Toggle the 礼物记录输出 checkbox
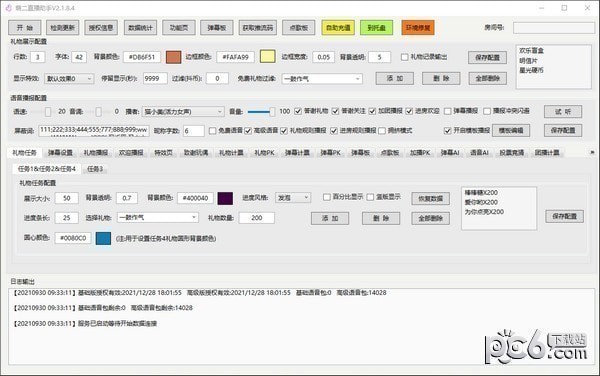The width and height of the screenshot is (600, 376). (404, 57)
